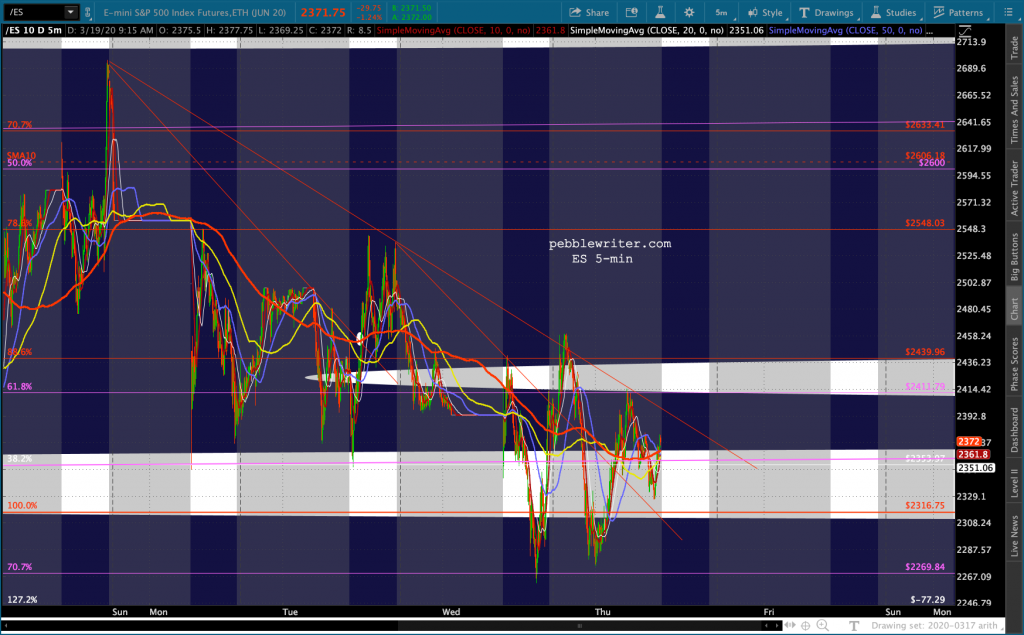This screenshot has height=635, width=1024.
Task: Click the /ES 10 D 5m chart label
Action: point(34,31)
